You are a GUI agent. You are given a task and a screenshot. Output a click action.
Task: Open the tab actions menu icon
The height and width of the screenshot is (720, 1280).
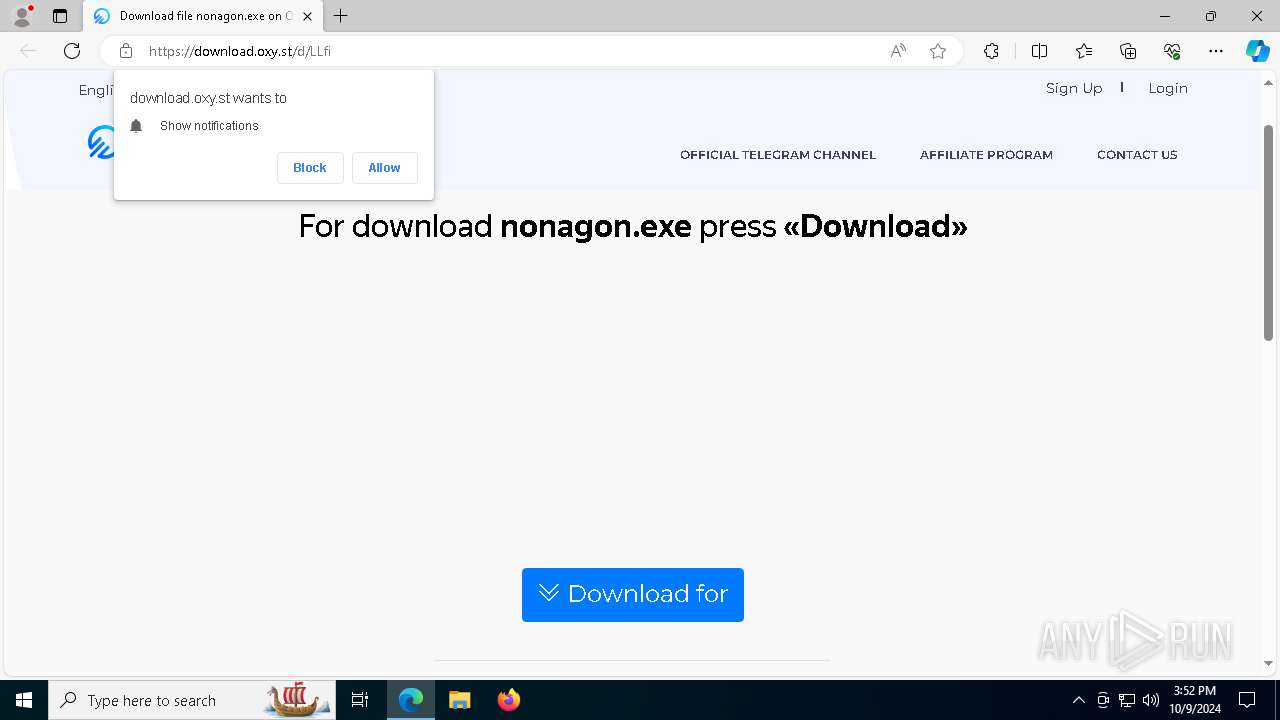[60, 16]
